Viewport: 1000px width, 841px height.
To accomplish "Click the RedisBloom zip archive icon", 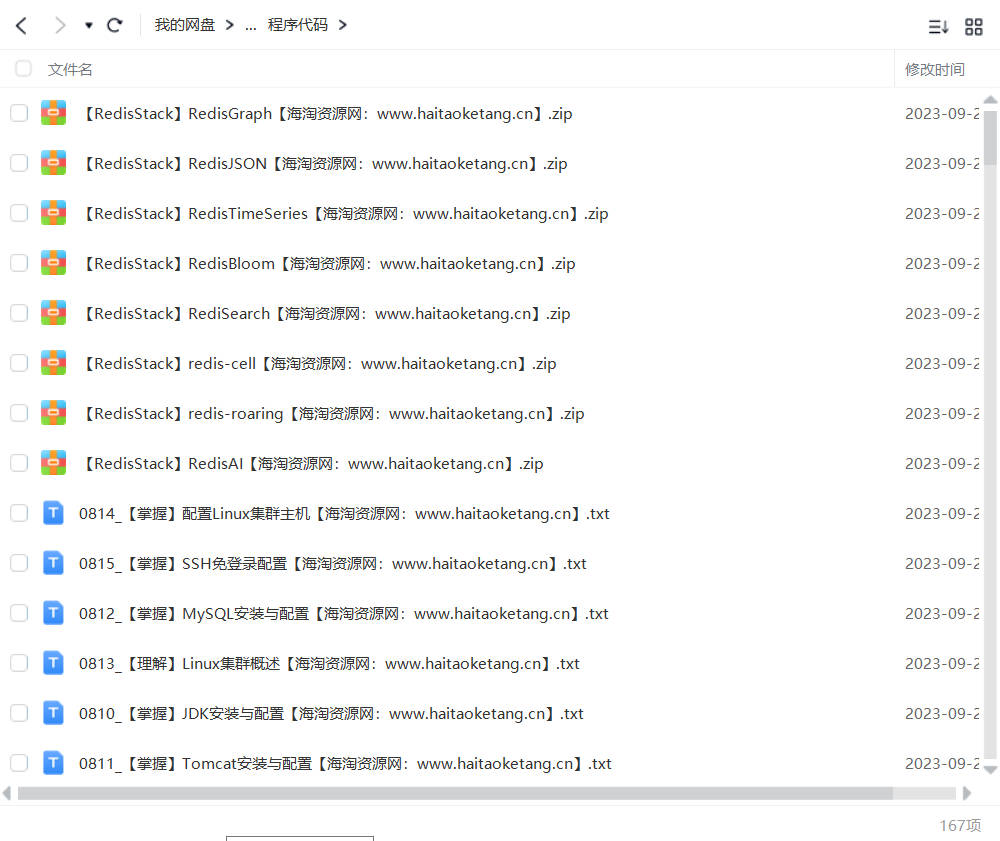I will point(54,263).
